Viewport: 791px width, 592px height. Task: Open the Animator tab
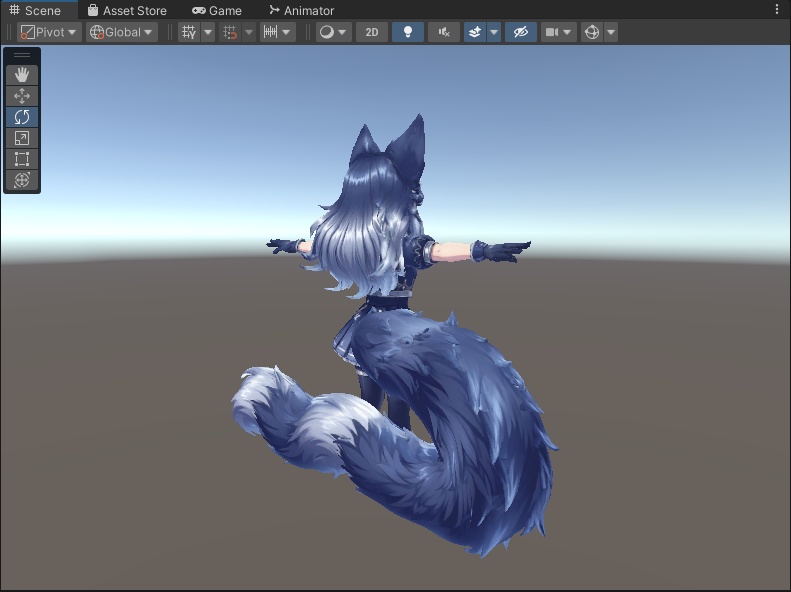tap(302, 10)
